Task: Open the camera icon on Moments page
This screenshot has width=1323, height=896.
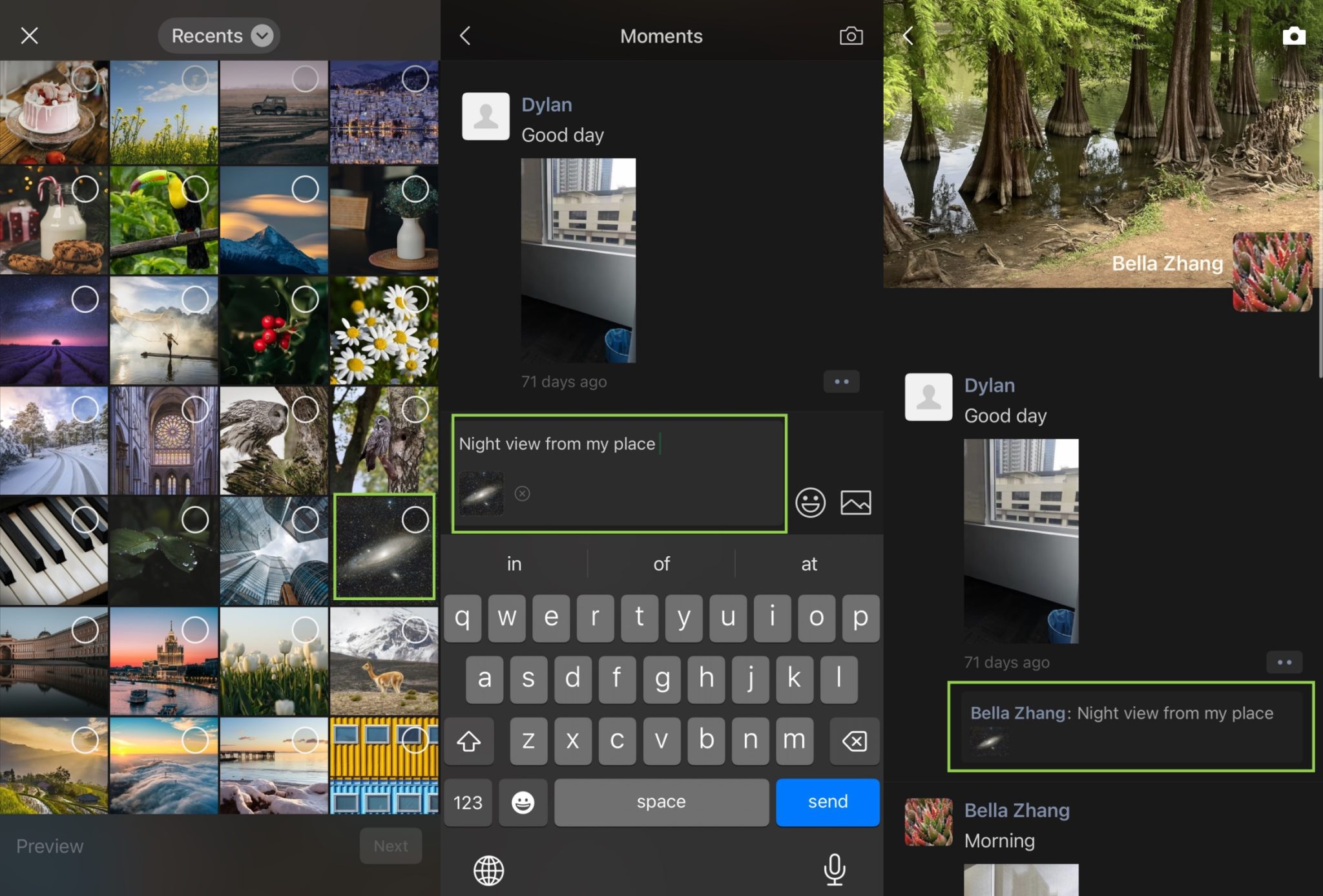Action: 851,36
